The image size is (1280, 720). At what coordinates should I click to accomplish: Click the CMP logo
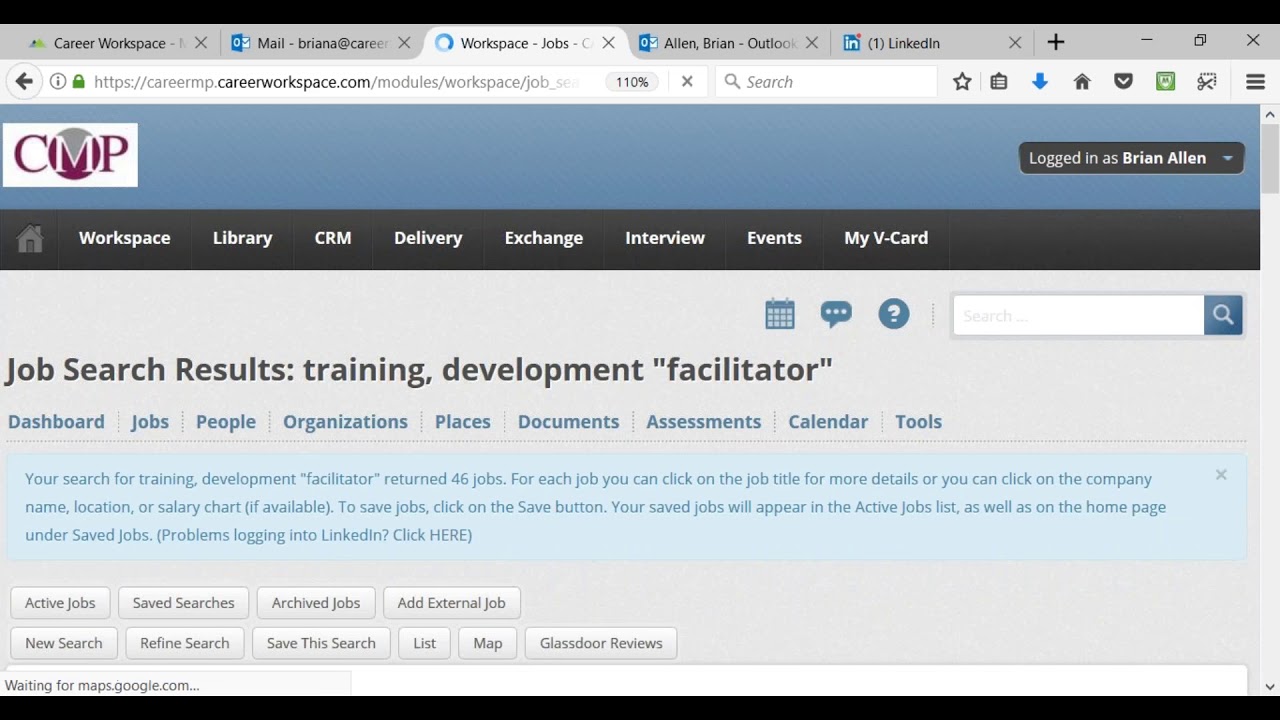[x=70, y=155]
